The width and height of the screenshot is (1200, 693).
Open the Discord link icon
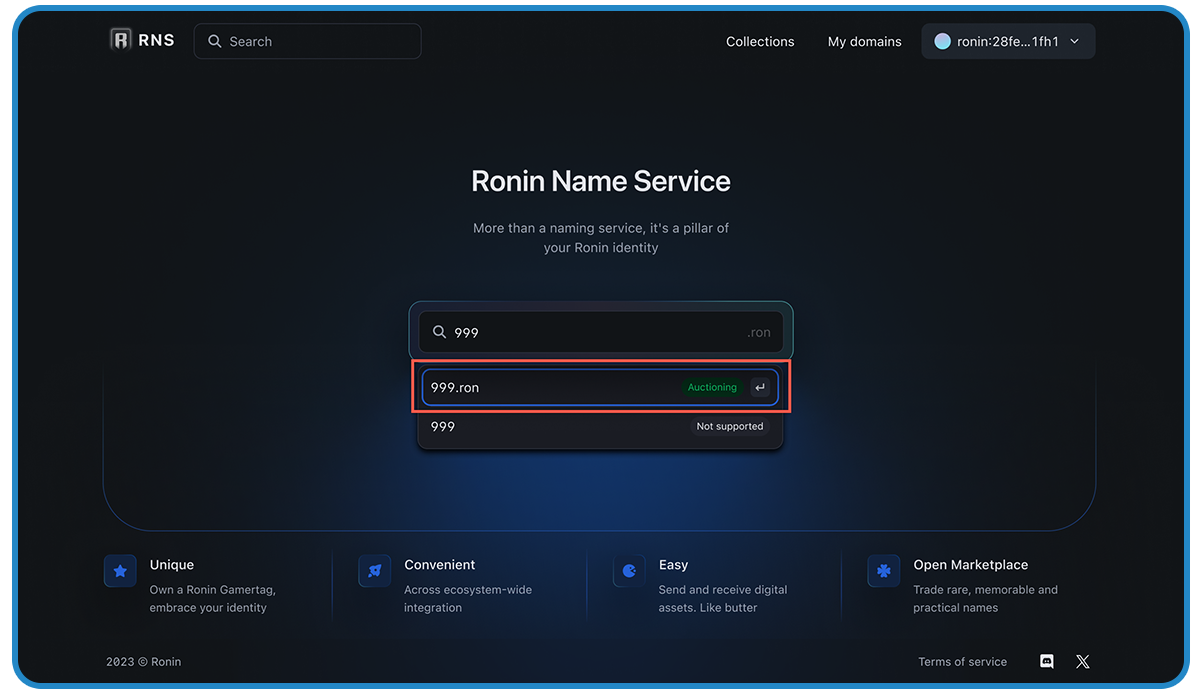[x=1047, y=661]
